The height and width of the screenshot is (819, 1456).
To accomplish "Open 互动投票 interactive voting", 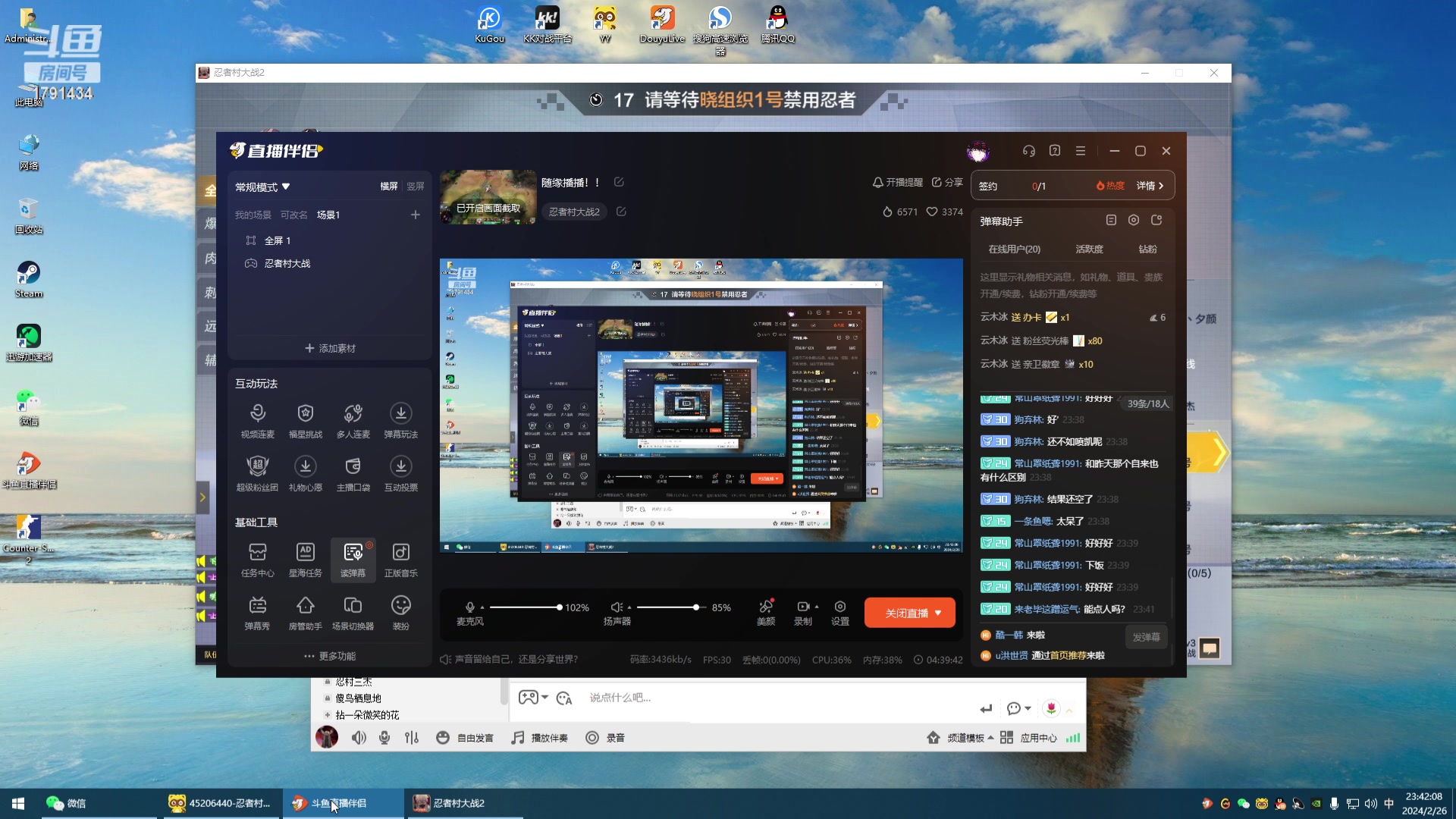I will 401,474.
